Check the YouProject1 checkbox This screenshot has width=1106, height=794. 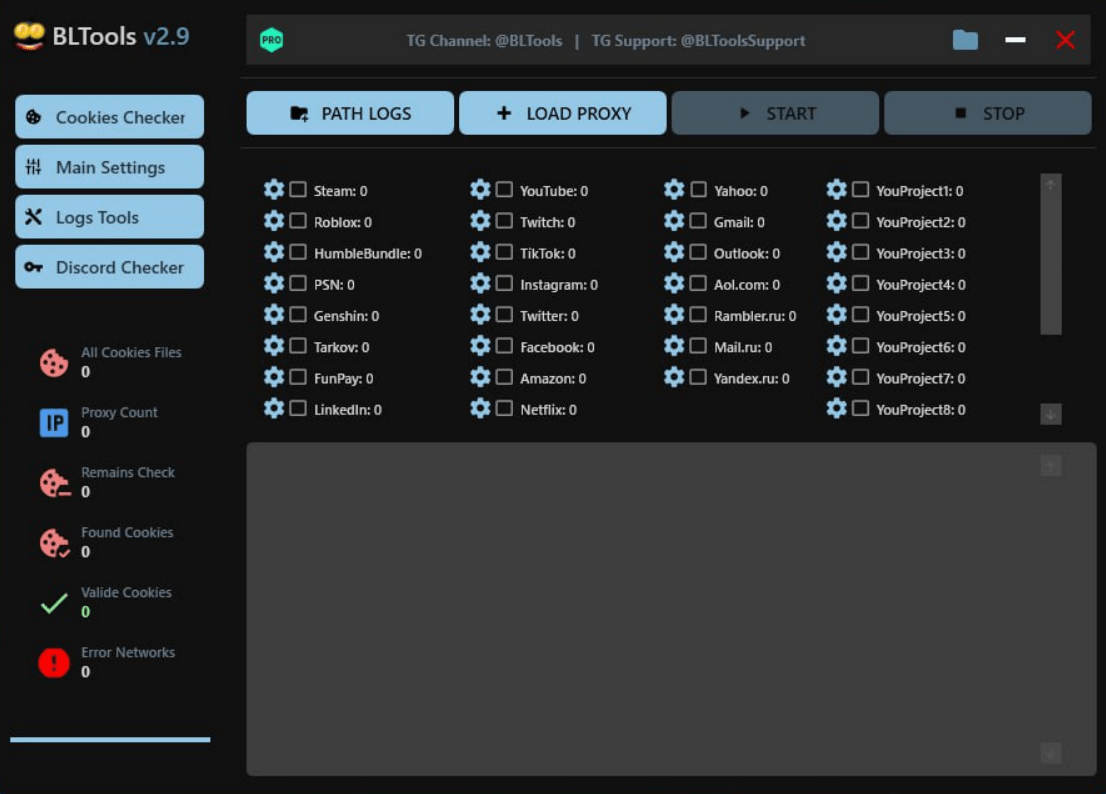[x=860, y=190]
